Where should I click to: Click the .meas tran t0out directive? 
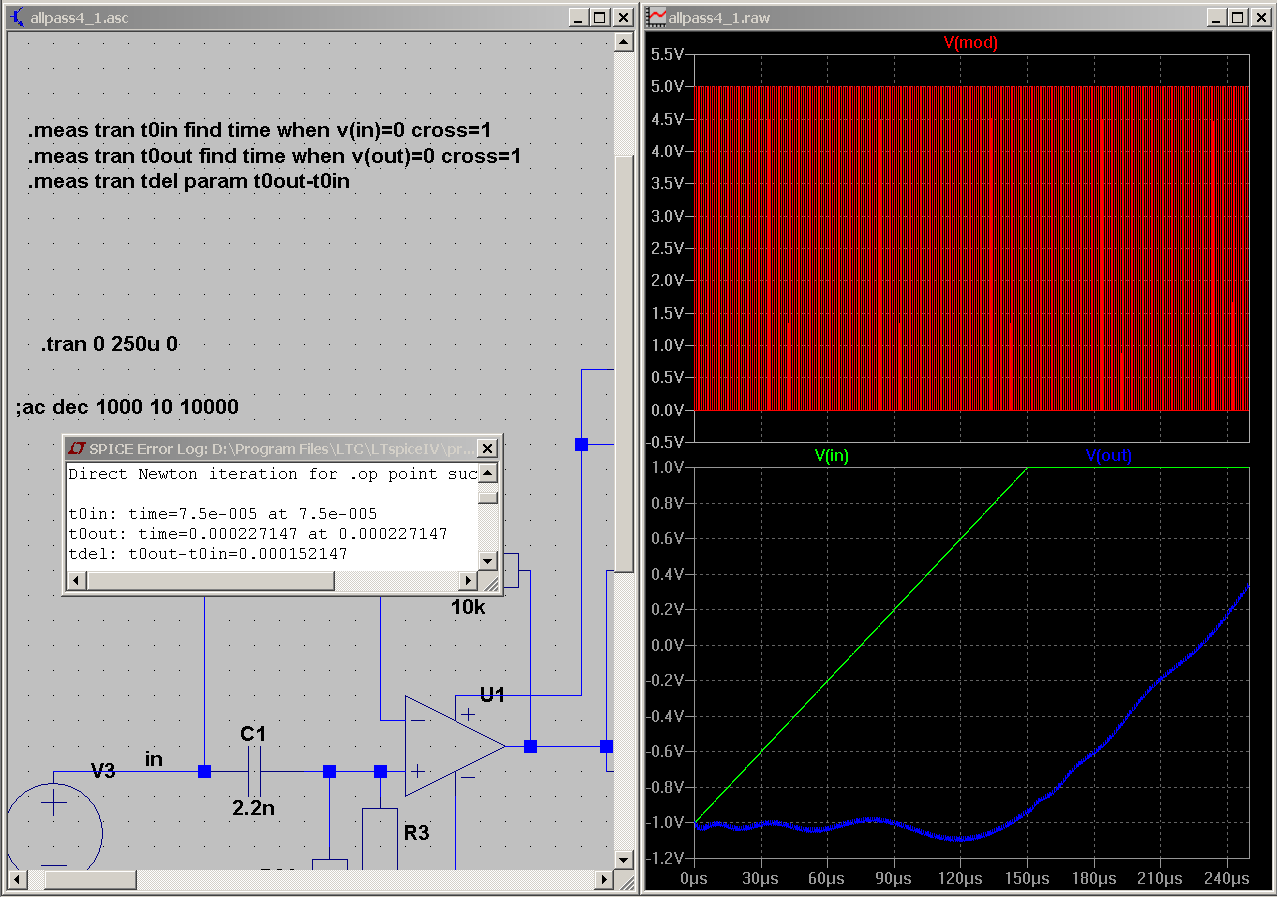coord(274,157)
